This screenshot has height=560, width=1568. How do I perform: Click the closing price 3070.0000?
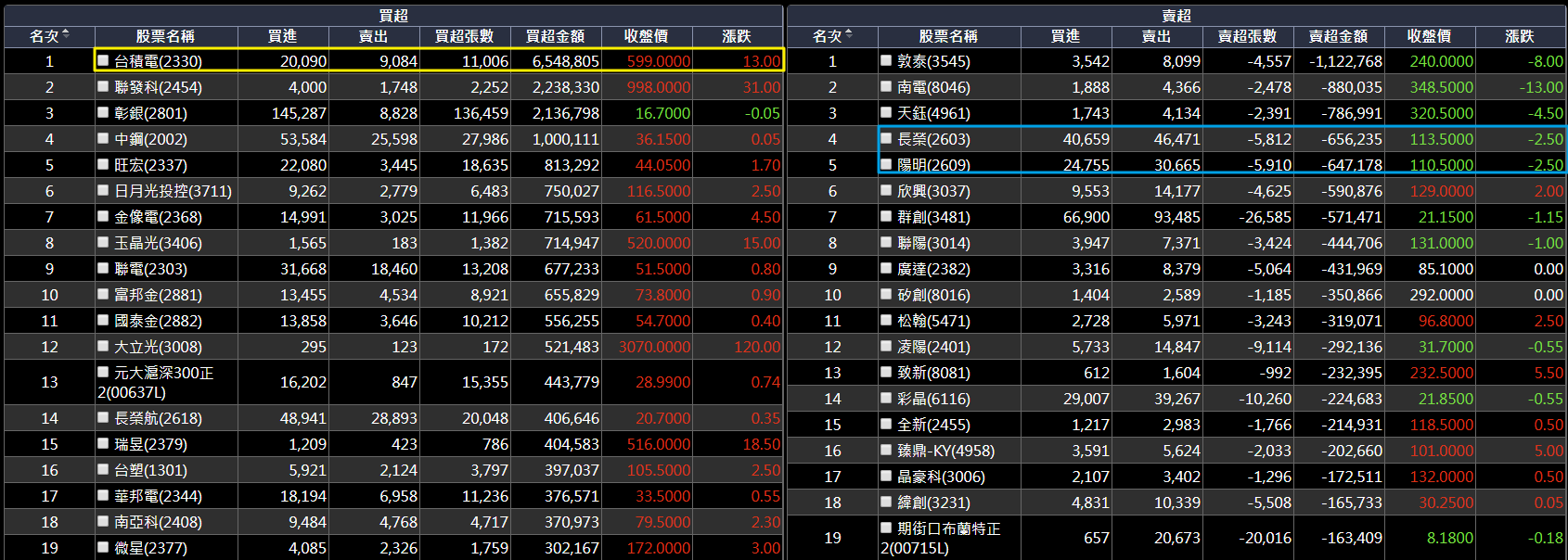(654, 347)
